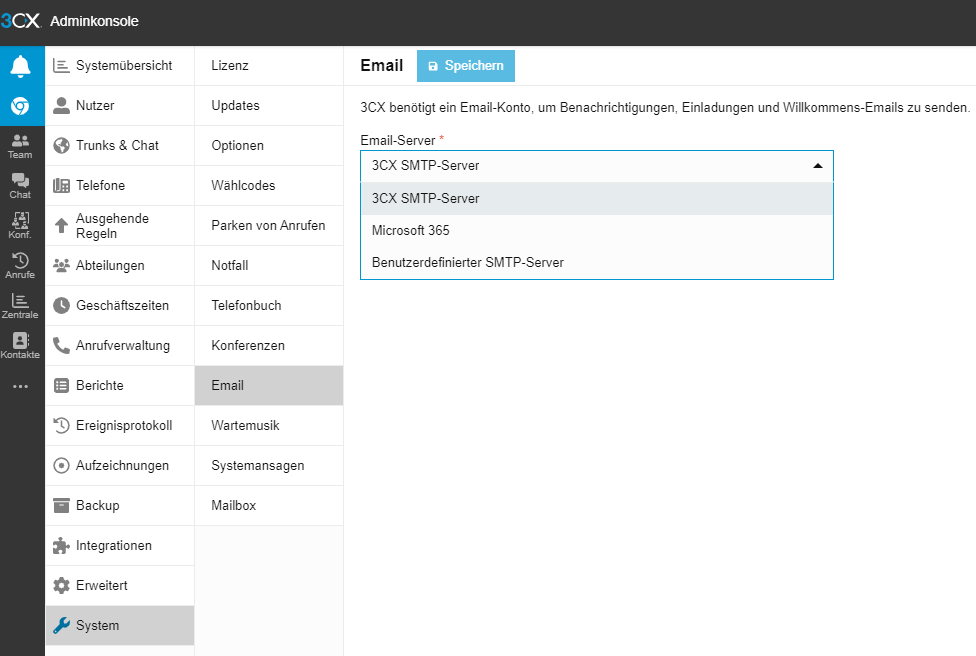Choose Microsoft 365 email server option

click(x=596, y=230)
